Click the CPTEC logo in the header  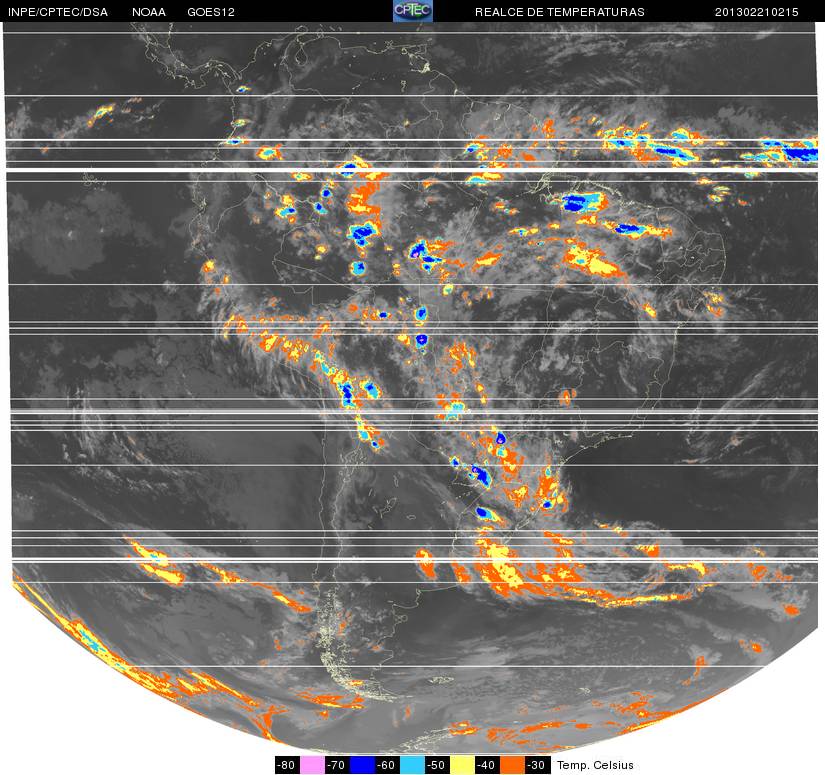413,11
